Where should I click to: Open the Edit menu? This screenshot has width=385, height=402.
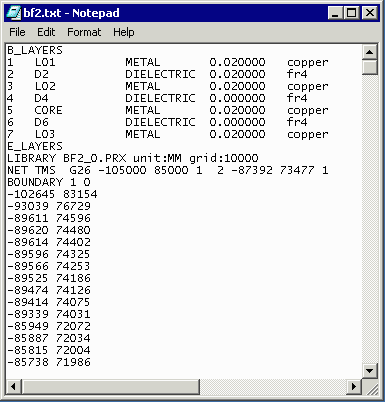click(x=46, y=32)
